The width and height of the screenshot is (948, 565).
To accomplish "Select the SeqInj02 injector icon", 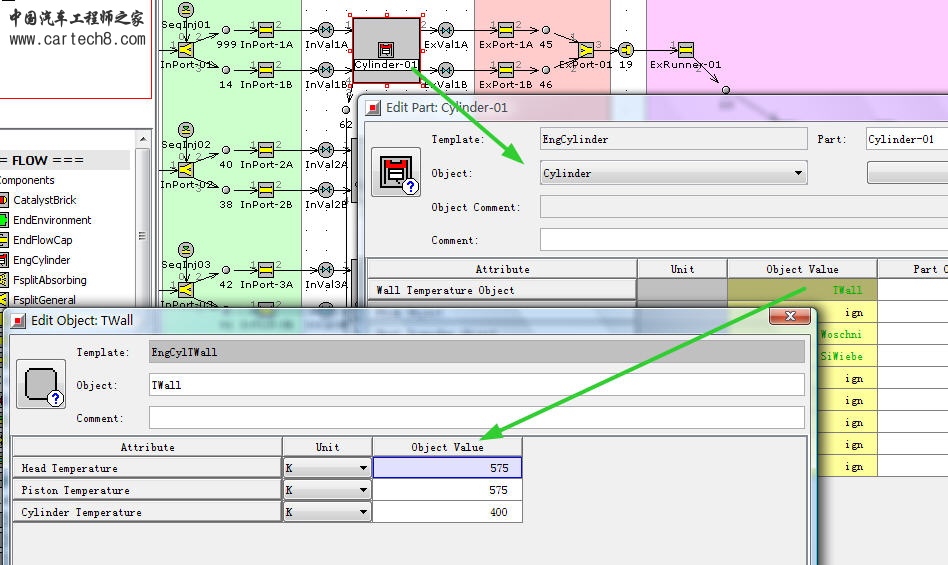I will pyautogui.click(x=186, y=129).
